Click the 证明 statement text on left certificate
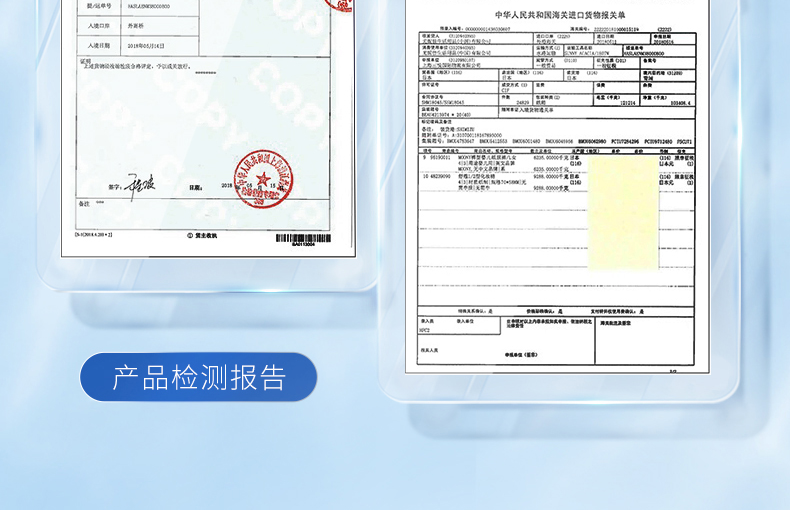The image size is (790, 510). [x=150, y=66]
